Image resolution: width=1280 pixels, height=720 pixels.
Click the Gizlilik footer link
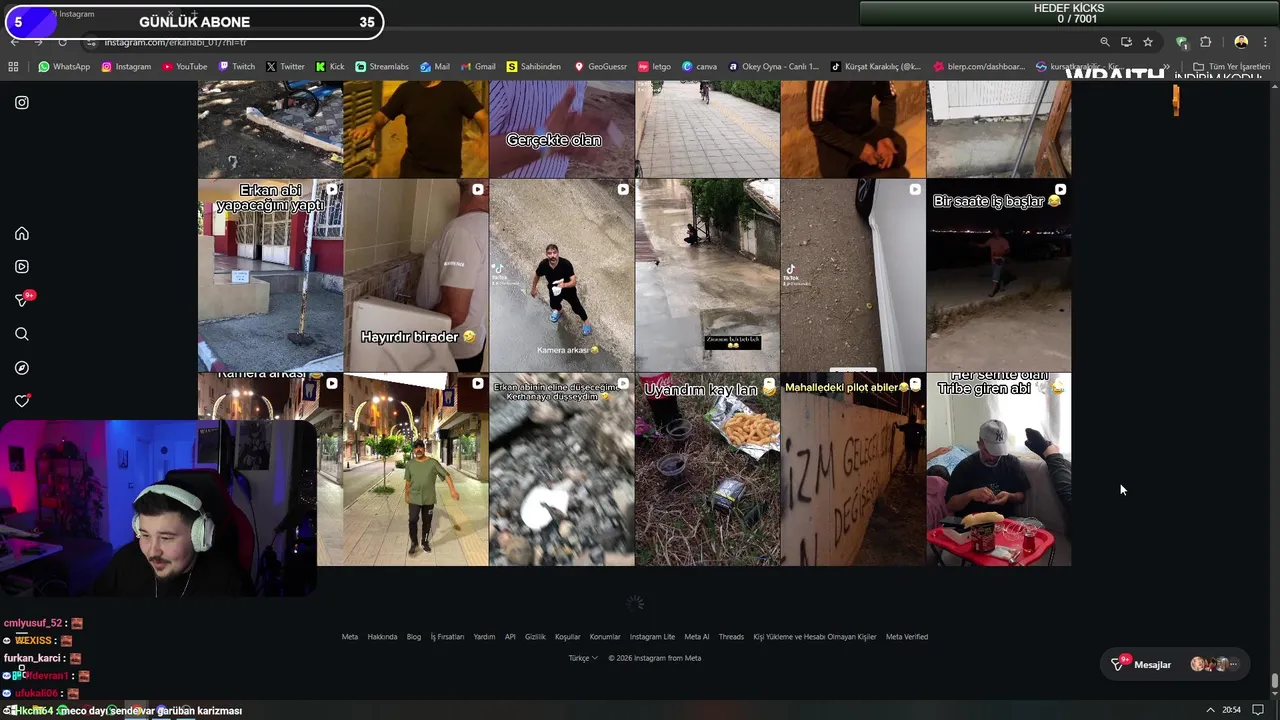point(535,637)
